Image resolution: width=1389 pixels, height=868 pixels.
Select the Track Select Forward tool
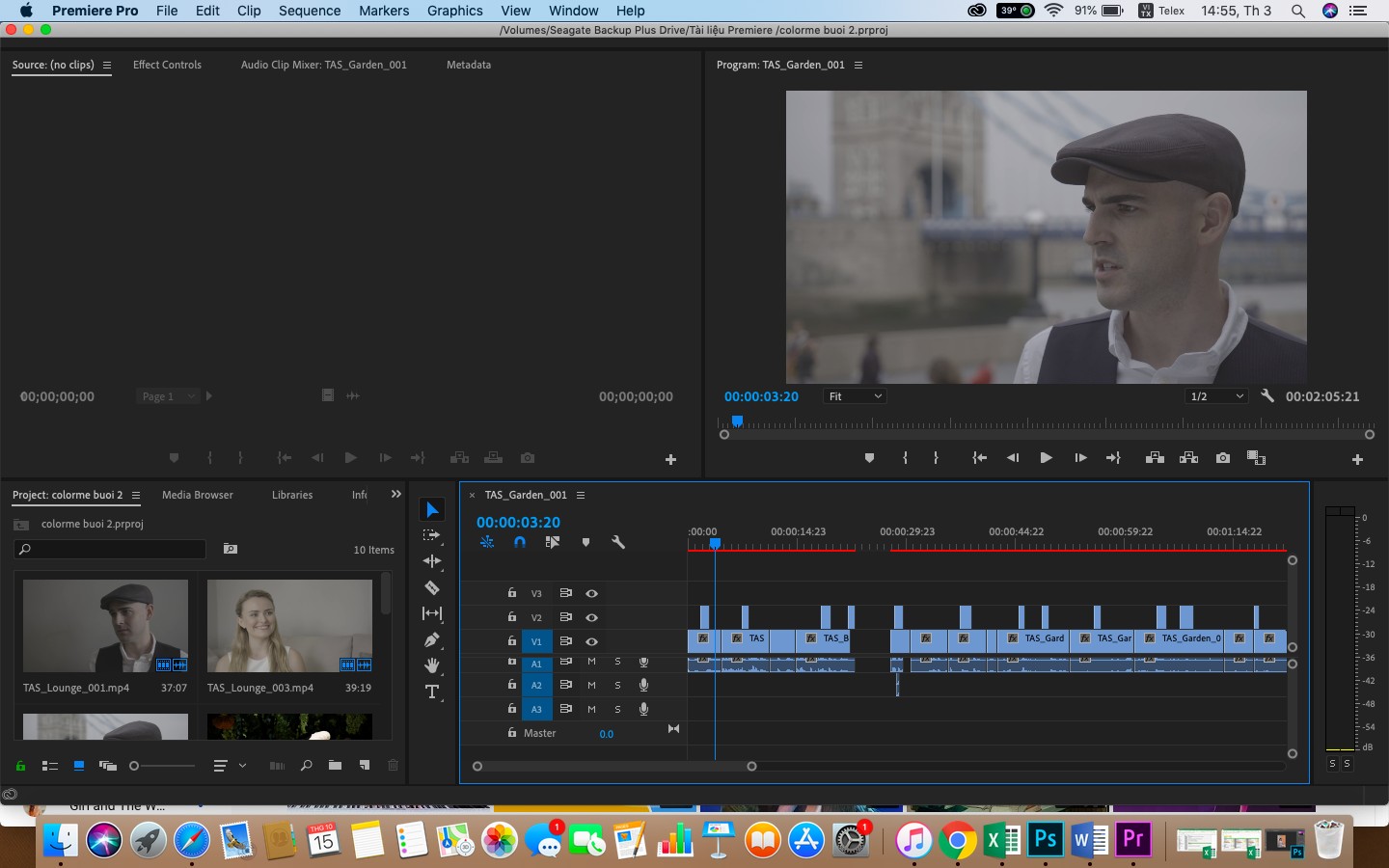pyautogui.click(x=431, y=535)
